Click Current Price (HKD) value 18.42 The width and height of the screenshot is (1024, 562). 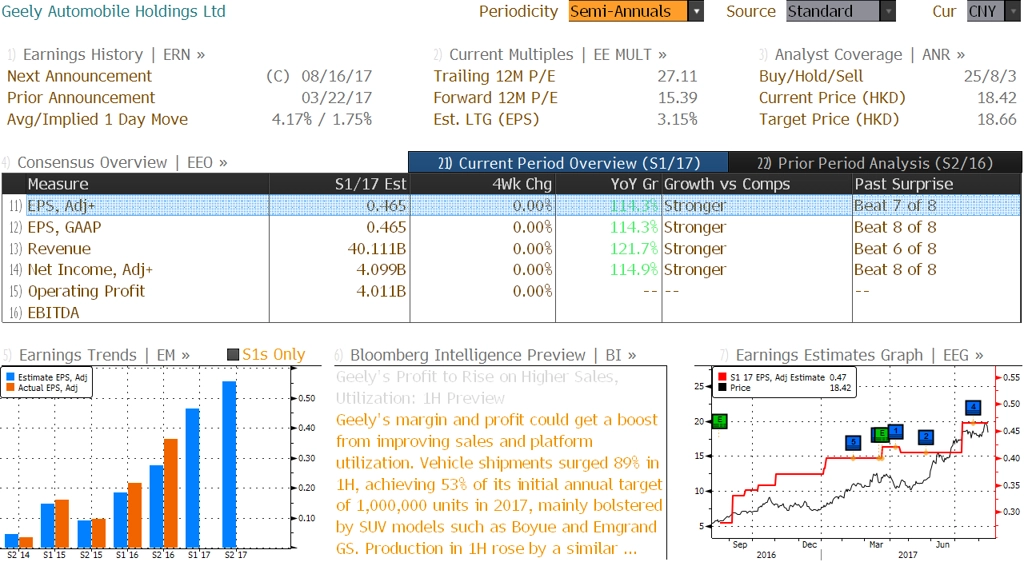pos(997,98)
